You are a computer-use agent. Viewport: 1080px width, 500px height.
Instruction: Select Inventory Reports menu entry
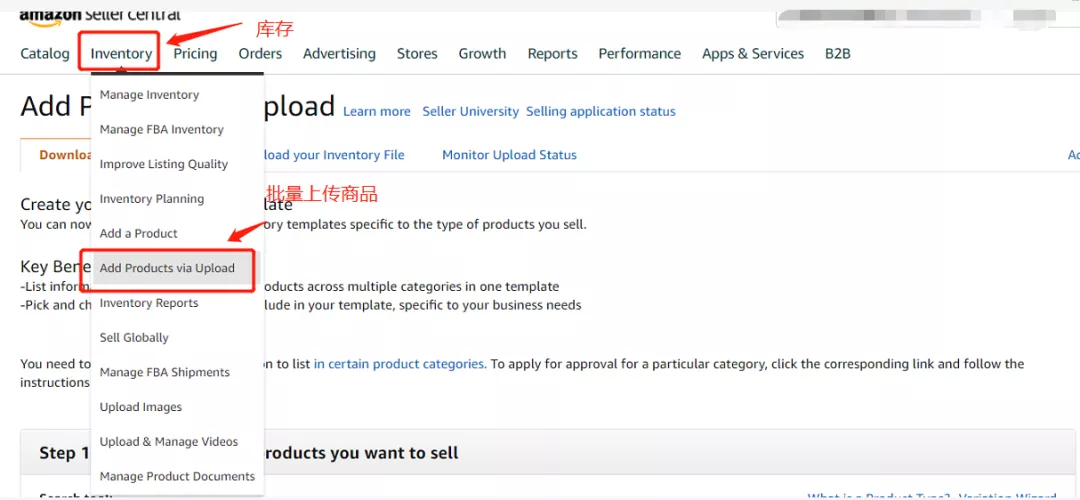[x=149, y=303]
